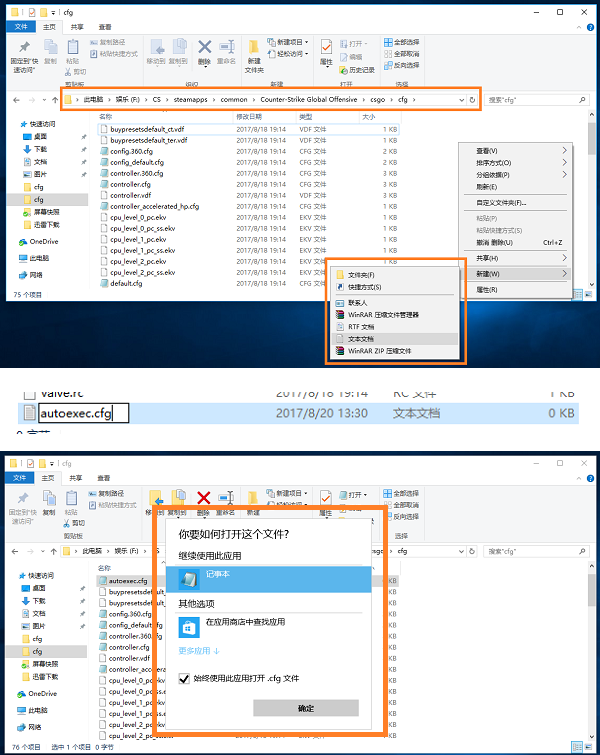Select 文件夹(F) in the New submenu
The image size is (600, 755).
tap(395, 275)
